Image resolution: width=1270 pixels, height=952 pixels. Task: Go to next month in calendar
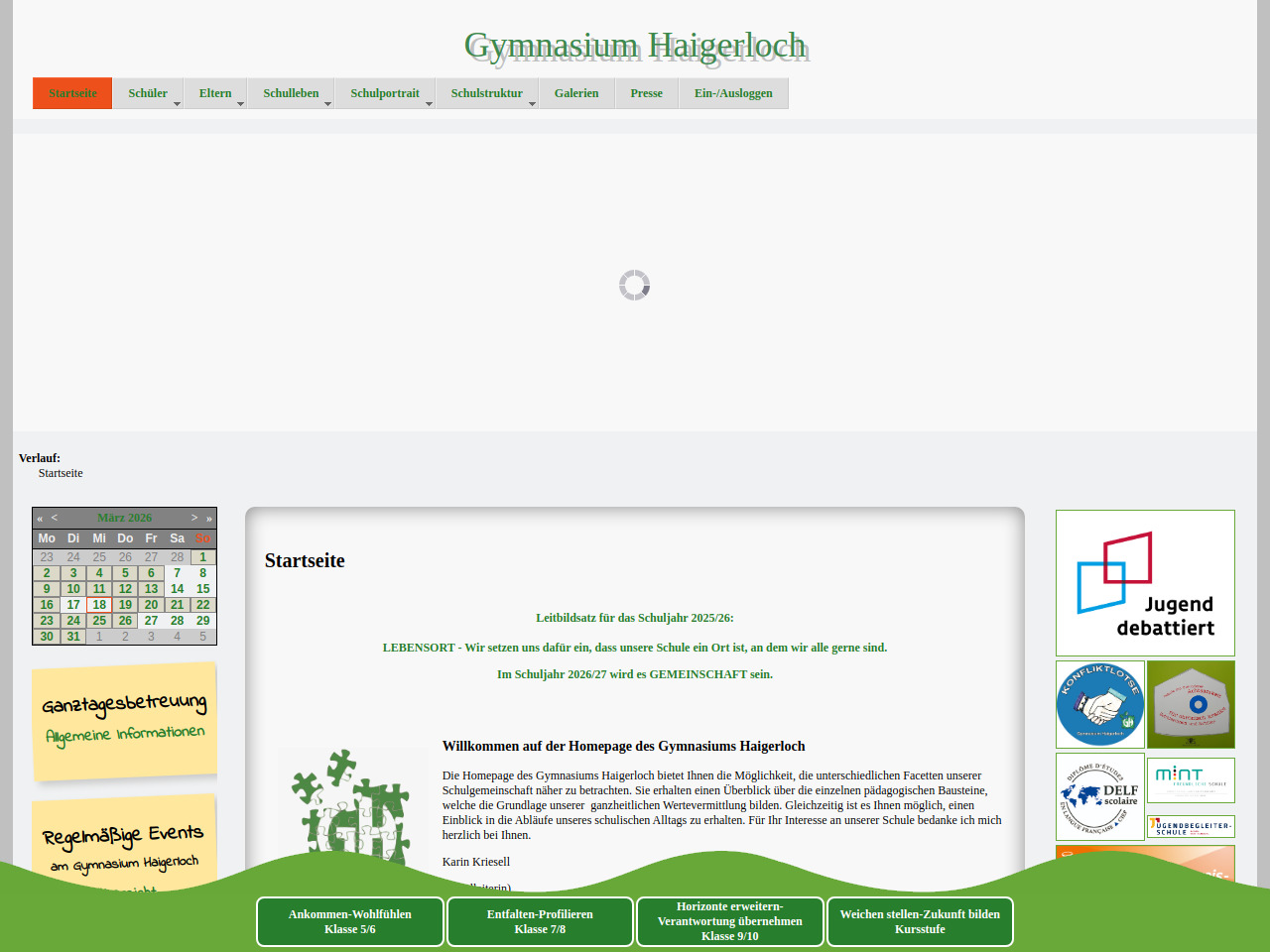194,518
